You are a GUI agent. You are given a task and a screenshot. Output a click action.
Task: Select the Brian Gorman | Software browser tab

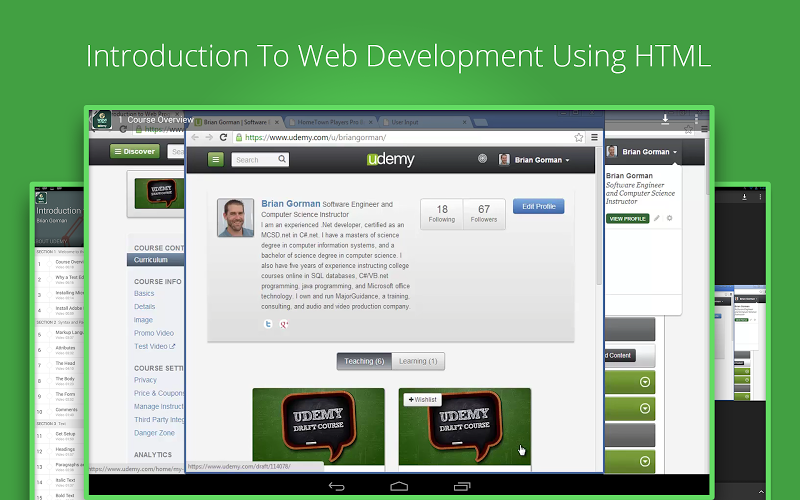coord(237,122)
